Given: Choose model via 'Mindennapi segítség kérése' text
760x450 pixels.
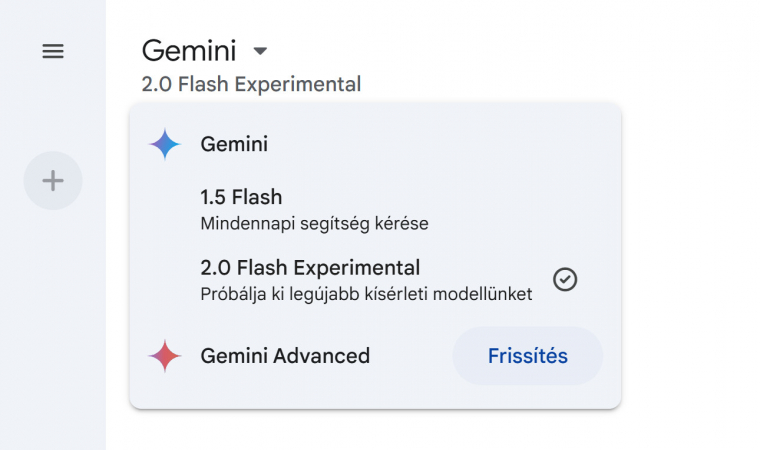Looking at the screenshot, I should pos(315,224).
